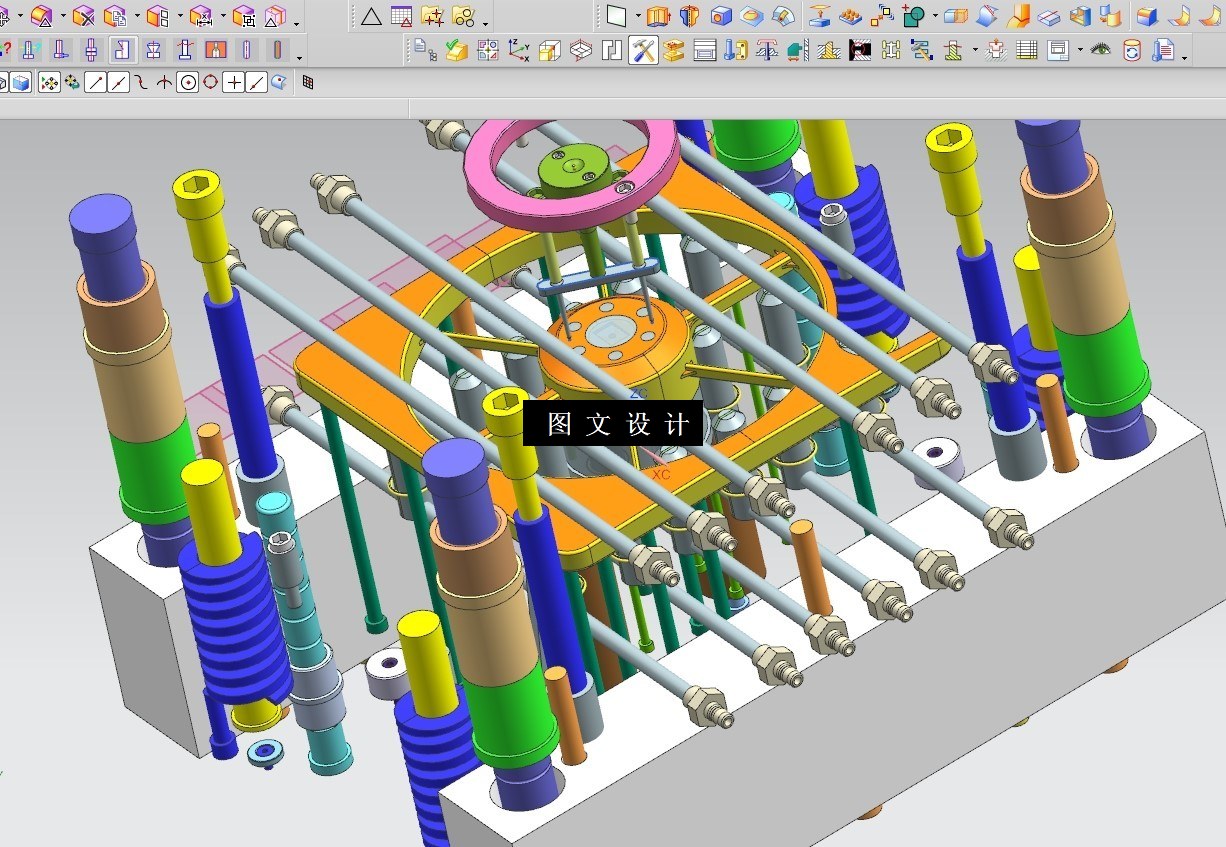
Task: Open the hammer and wrench tools icon
Action: [643, 50]
